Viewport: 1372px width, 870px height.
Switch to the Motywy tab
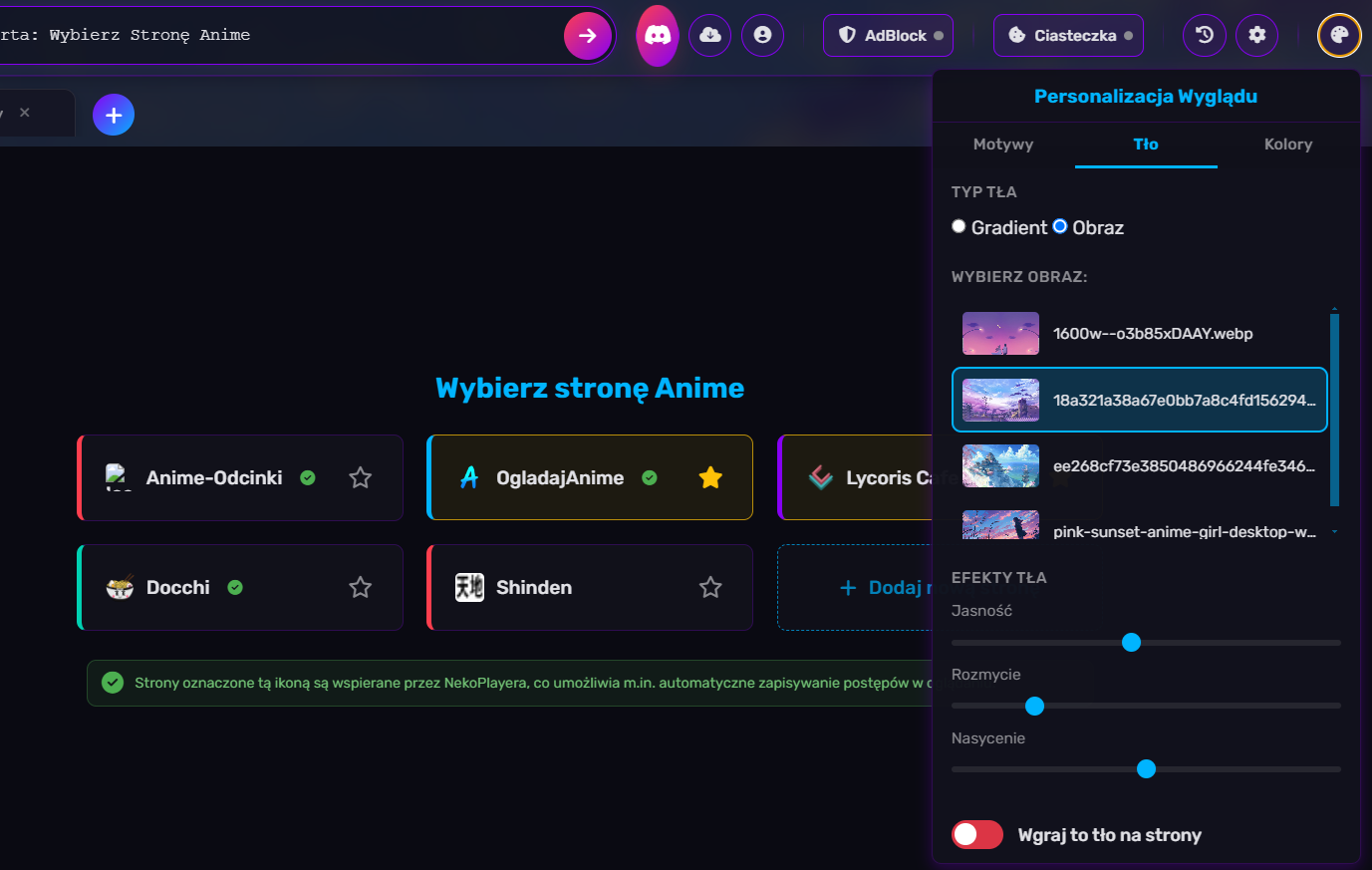pos(1002,144)
